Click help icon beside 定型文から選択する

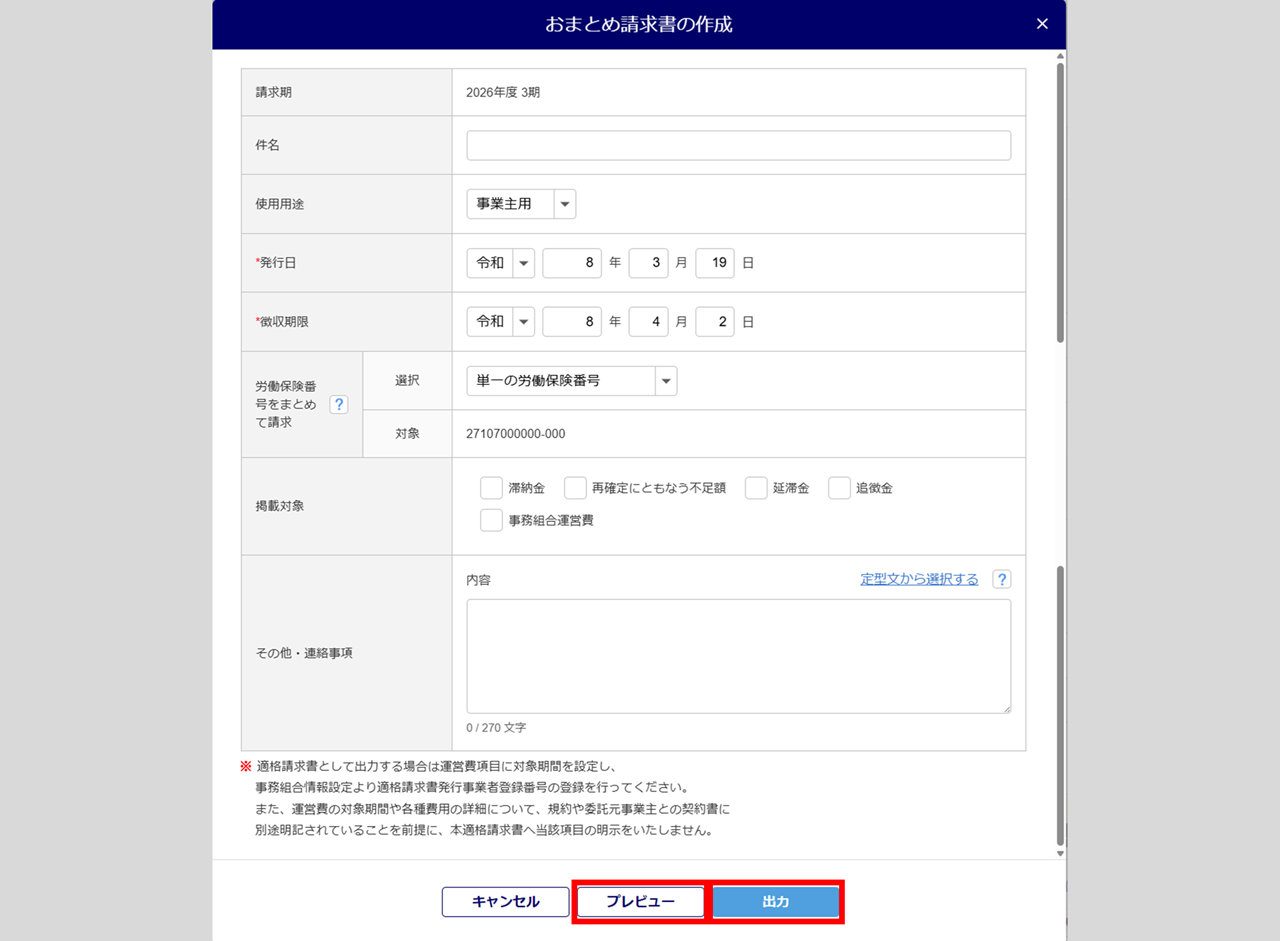pyautogui.click(x=1002, y=579)
